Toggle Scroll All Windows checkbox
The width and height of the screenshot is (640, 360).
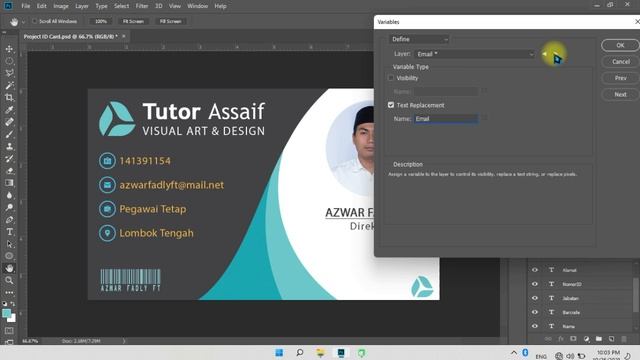[x=34, y=21]
